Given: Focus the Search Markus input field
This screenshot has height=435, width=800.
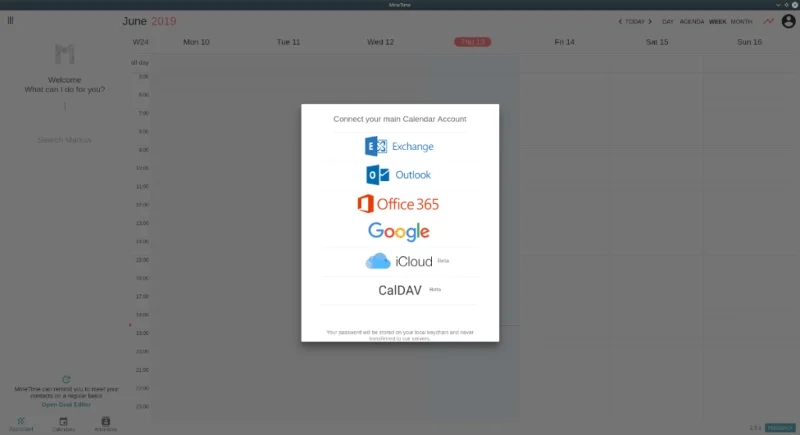Looking at the screenshot, I should click(65, 140).
